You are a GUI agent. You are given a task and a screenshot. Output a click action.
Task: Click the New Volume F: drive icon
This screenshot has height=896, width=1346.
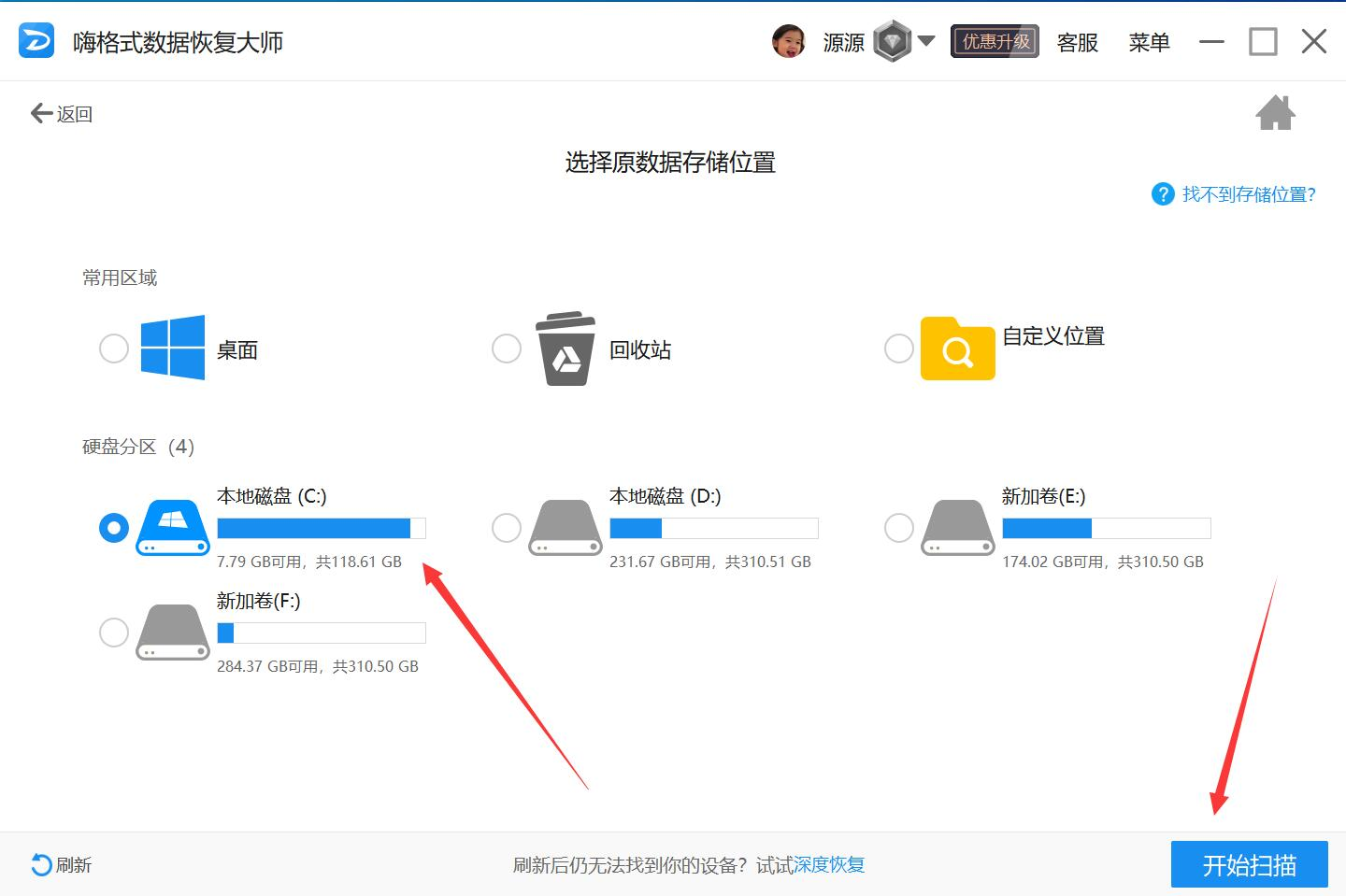[173, 633]
